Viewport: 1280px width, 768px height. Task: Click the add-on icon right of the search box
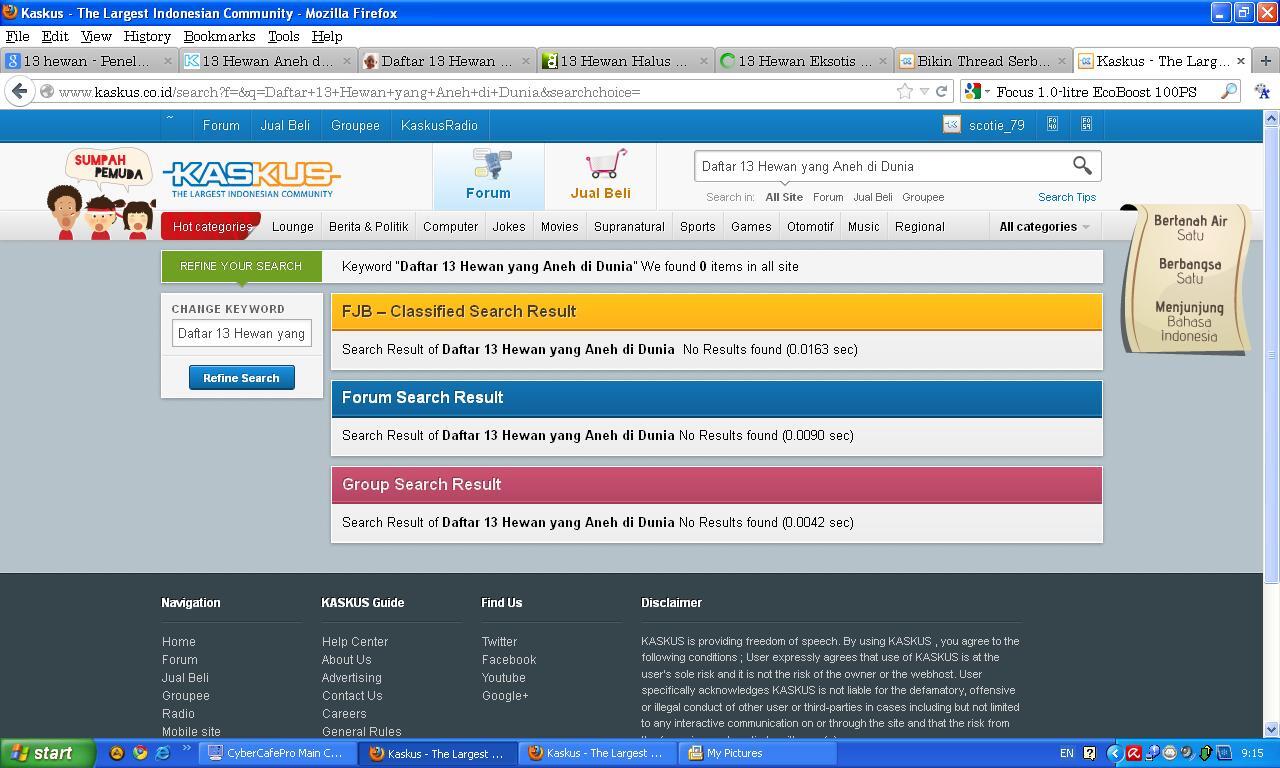coord(1262,91)
